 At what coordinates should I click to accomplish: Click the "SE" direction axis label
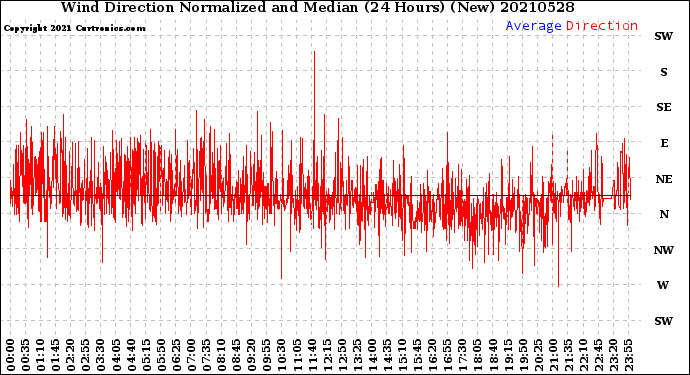coord(664,107)
